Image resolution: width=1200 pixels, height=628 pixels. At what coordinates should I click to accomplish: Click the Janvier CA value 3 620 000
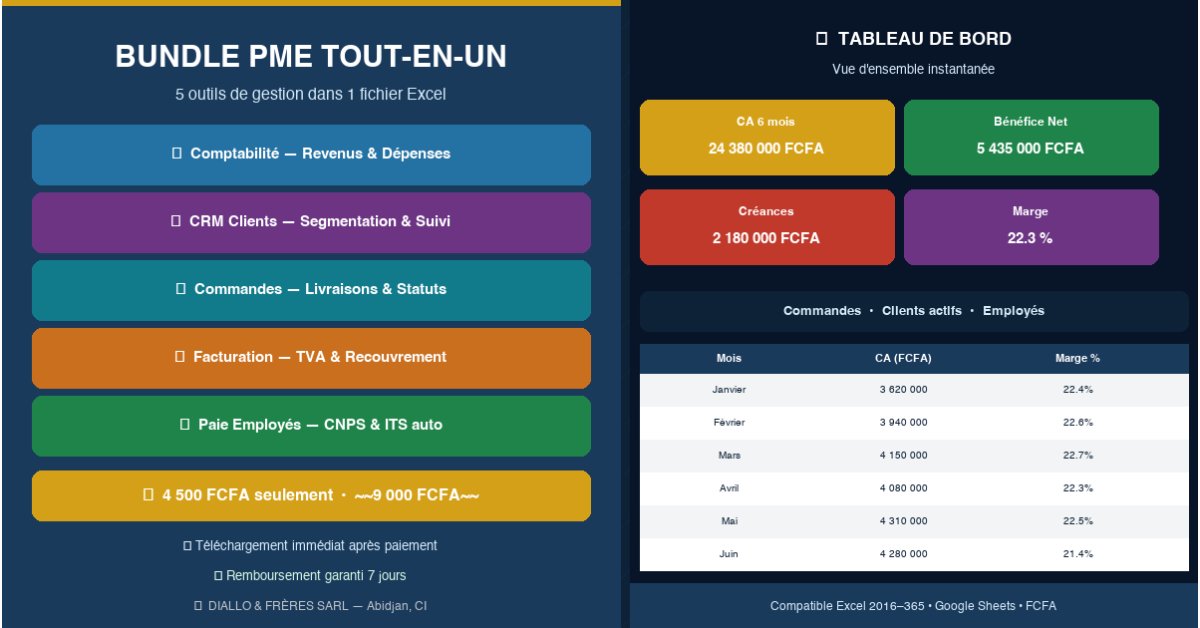point(903,390)
